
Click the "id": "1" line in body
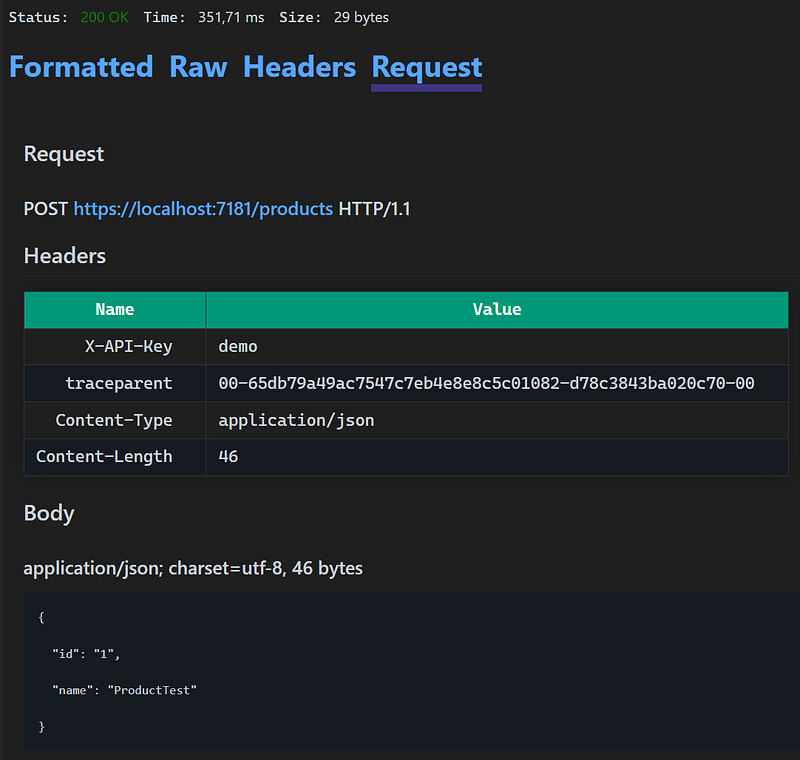(x=86, y=654)
